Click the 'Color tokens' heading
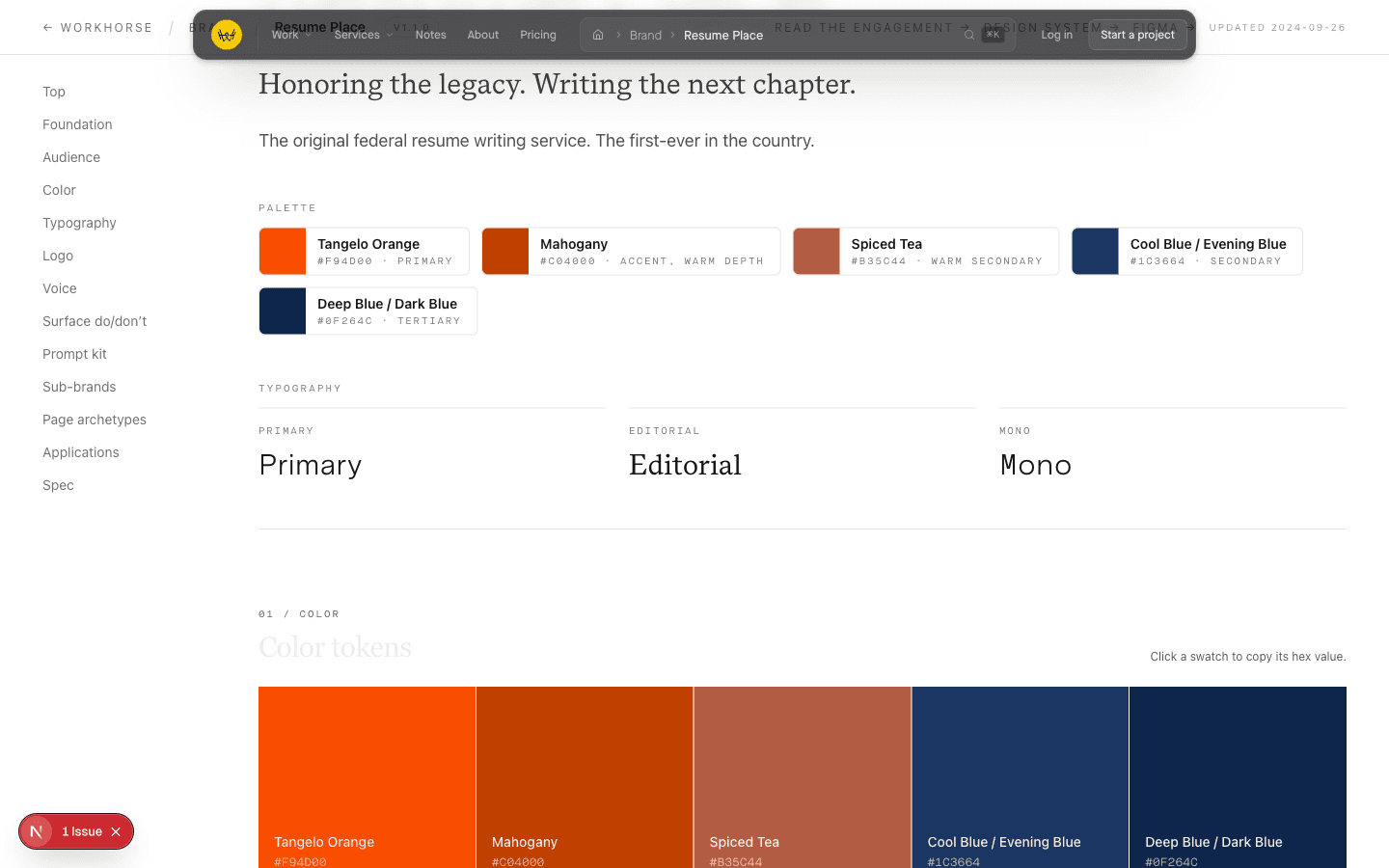 335,647
